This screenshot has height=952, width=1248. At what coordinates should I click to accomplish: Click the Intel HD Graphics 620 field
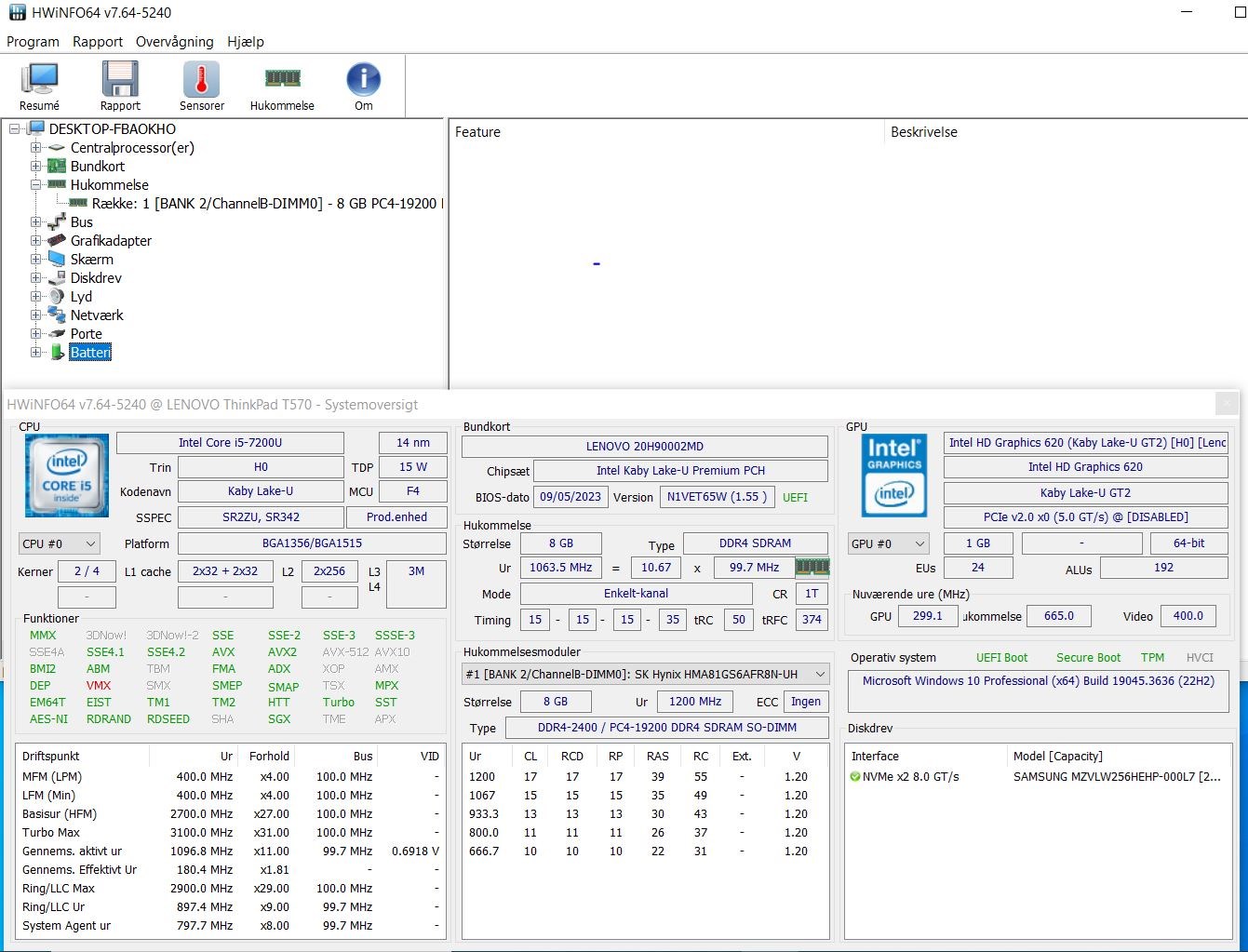pyautogui.click(x=1085, y=467)
